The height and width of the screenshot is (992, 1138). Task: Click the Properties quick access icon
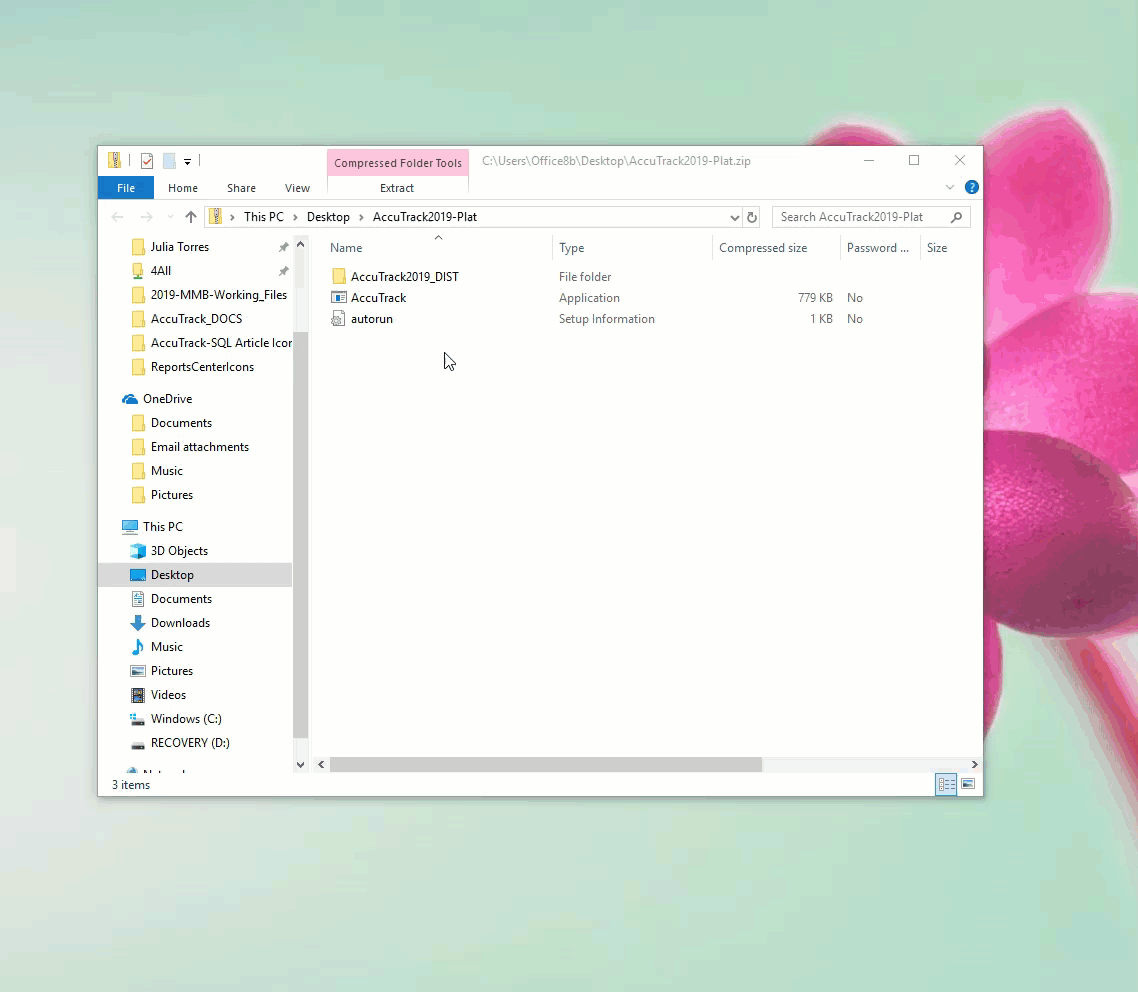pyautogui.click(x=147, y=161)
